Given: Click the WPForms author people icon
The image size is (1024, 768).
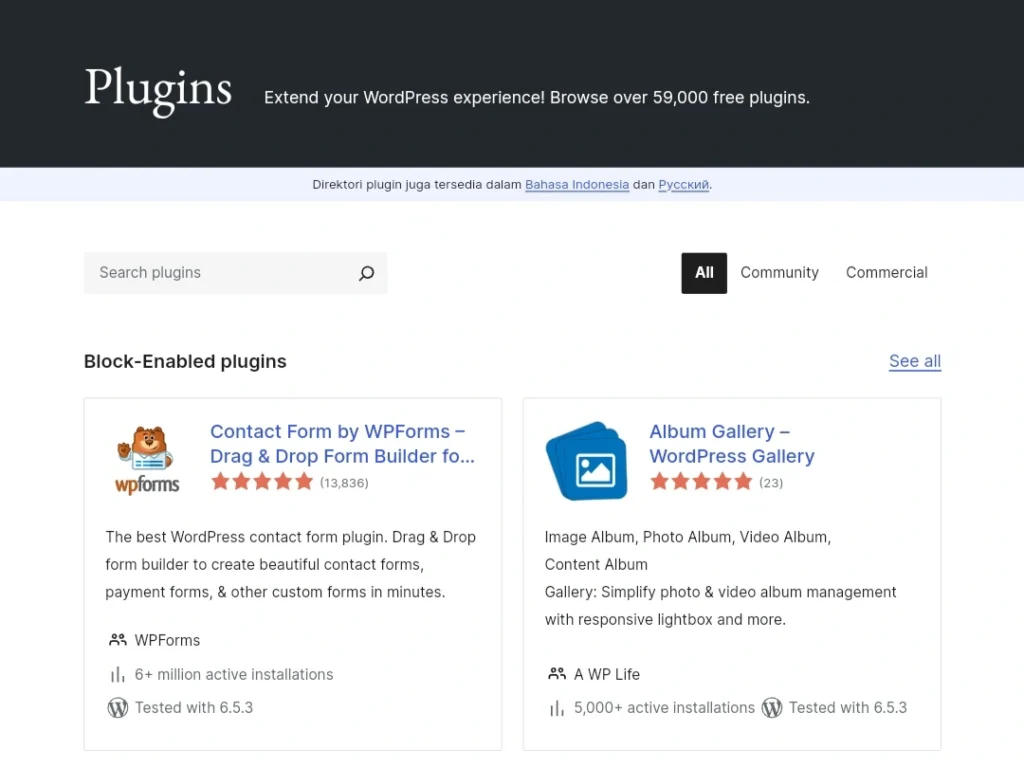Looking at the screenshot, I should [118, 640].
